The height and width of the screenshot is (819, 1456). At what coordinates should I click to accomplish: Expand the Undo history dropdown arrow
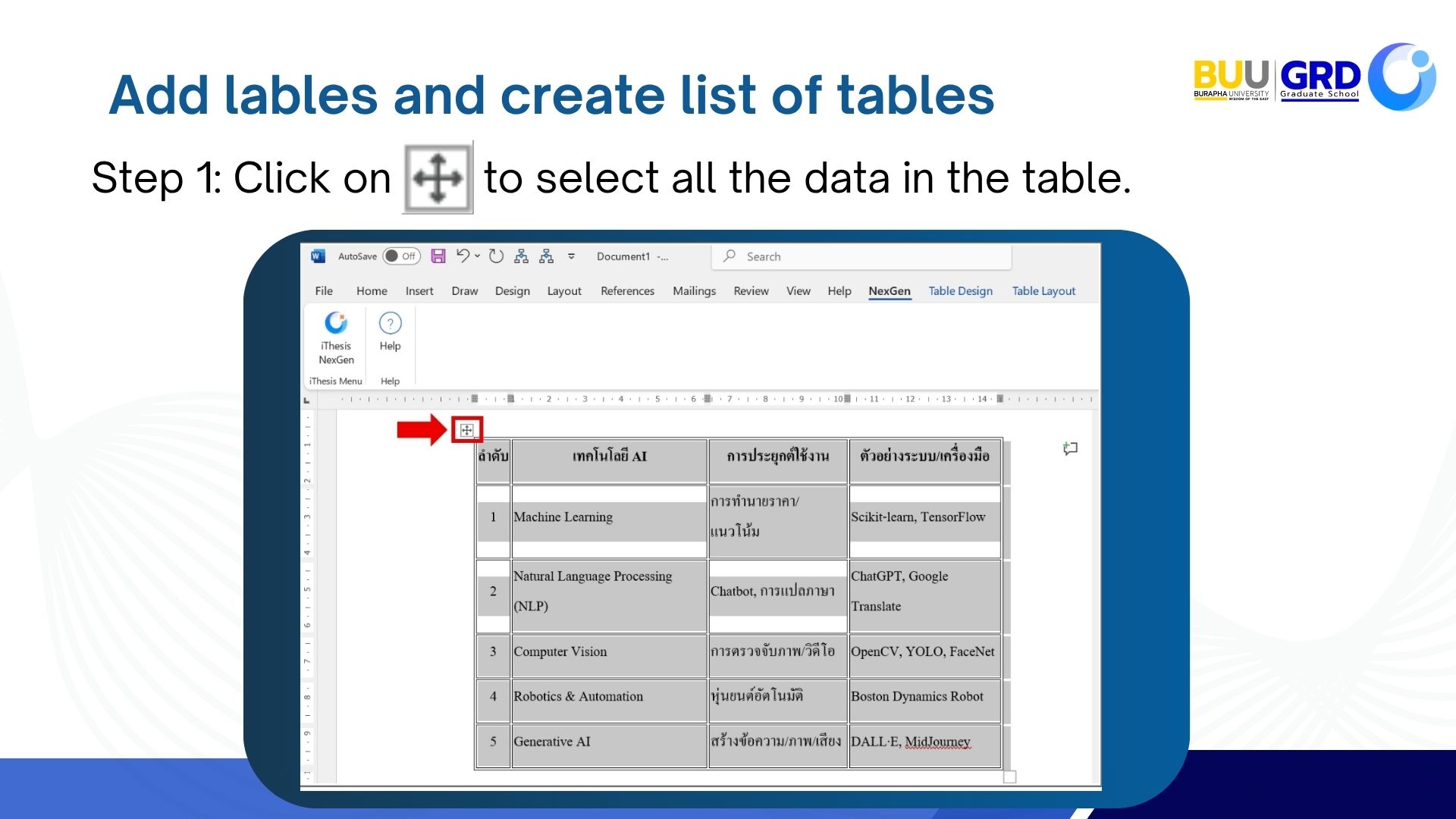(478, 256)
